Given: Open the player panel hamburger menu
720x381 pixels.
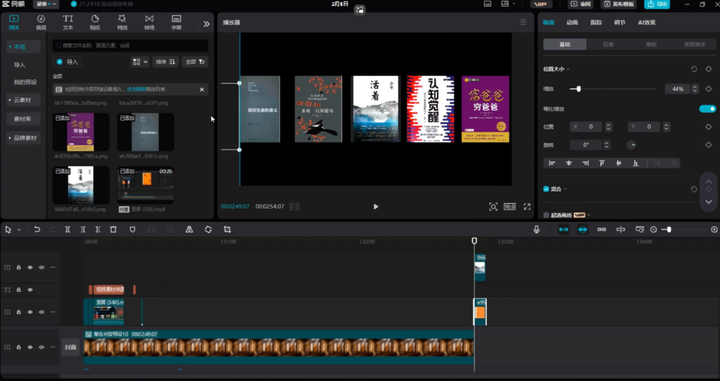Looking at the screenshot, I should coord(523,22).
